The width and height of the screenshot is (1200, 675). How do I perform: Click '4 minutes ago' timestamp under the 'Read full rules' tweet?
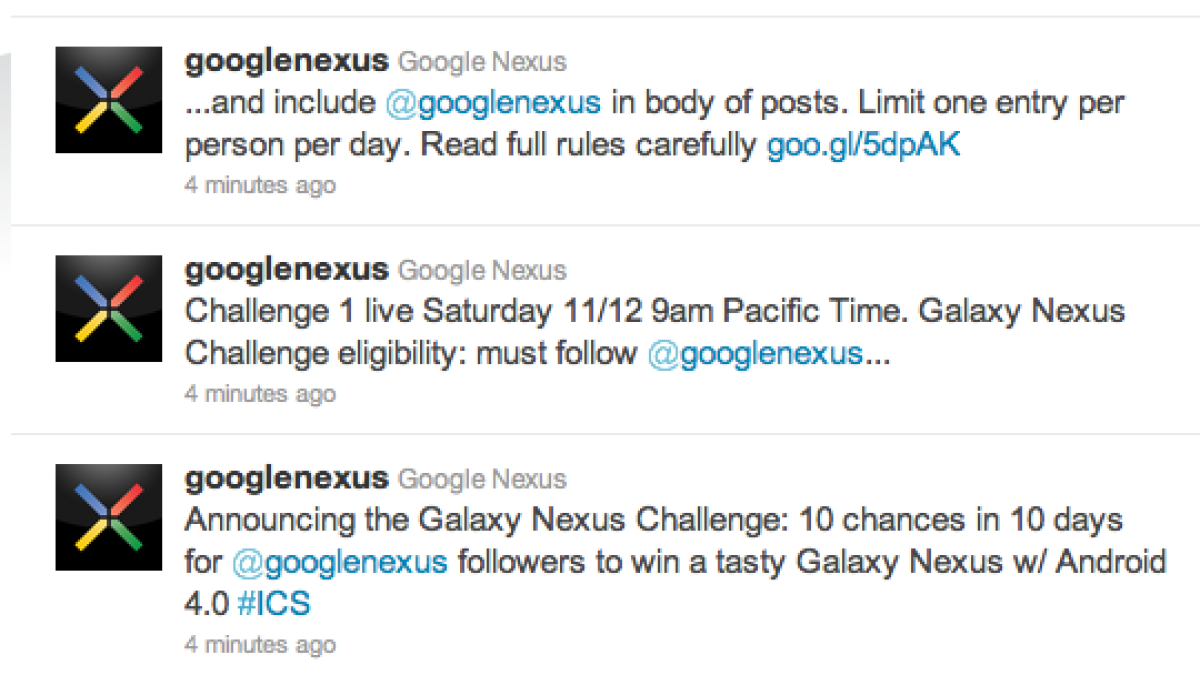[260, 186]
